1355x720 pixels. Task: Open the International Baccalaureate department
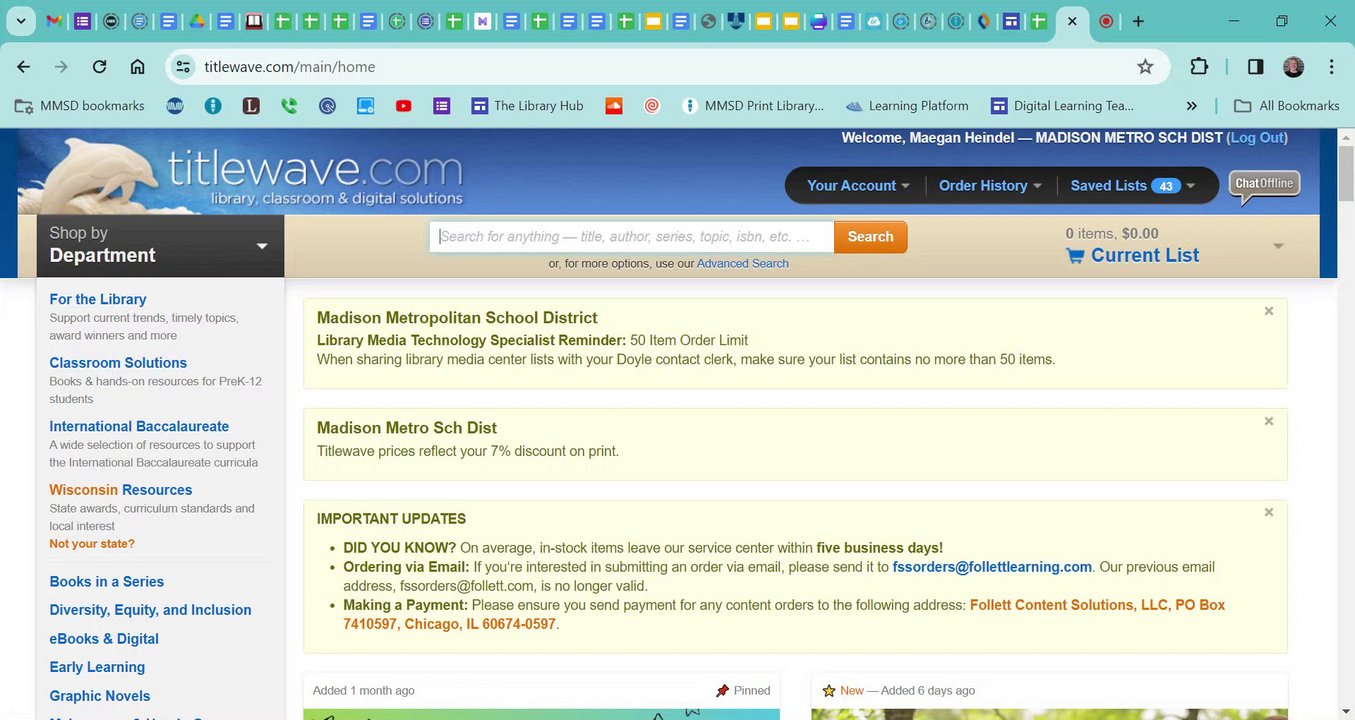click(139, 426)
